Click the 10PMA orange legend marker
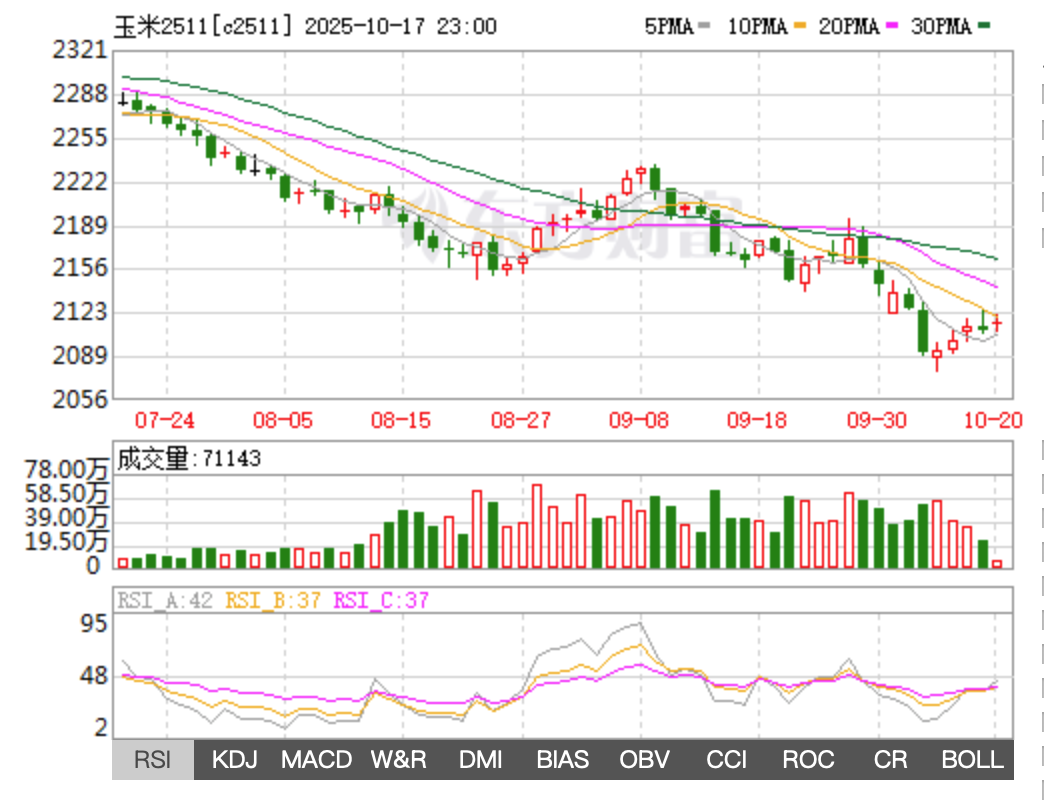The height and width of the screenshot is (808, 1044). [x=799, y=27]
